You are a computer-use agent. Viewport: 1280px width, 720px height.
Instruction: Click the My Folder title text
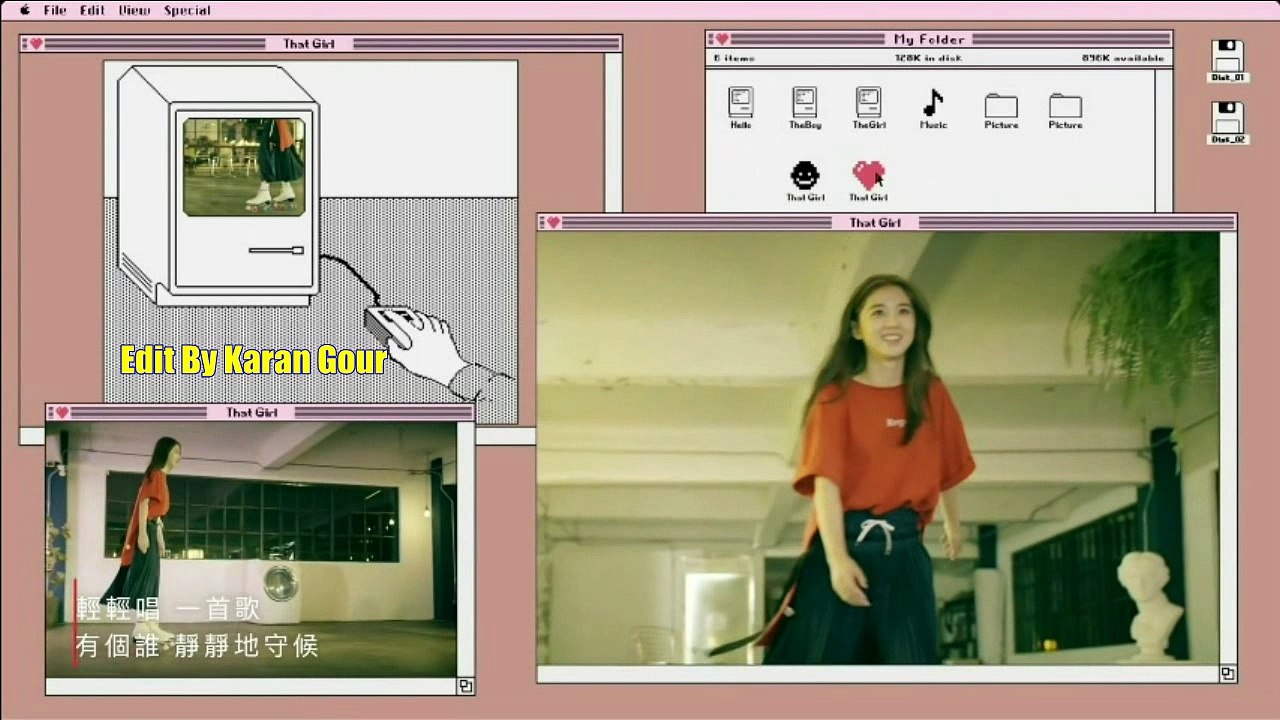[929, 39]
